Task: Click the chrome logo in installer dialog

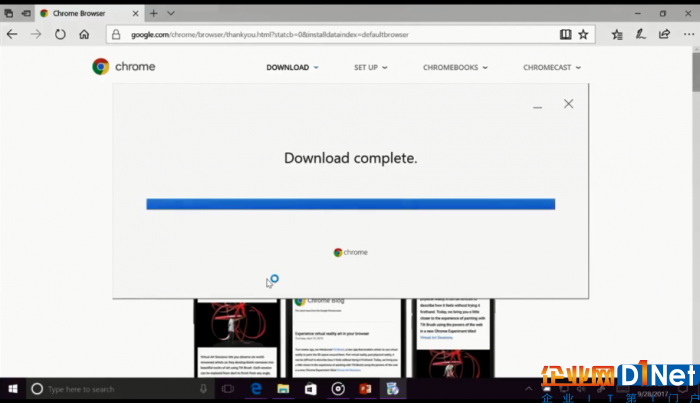Action: click(x=350, y=252)
